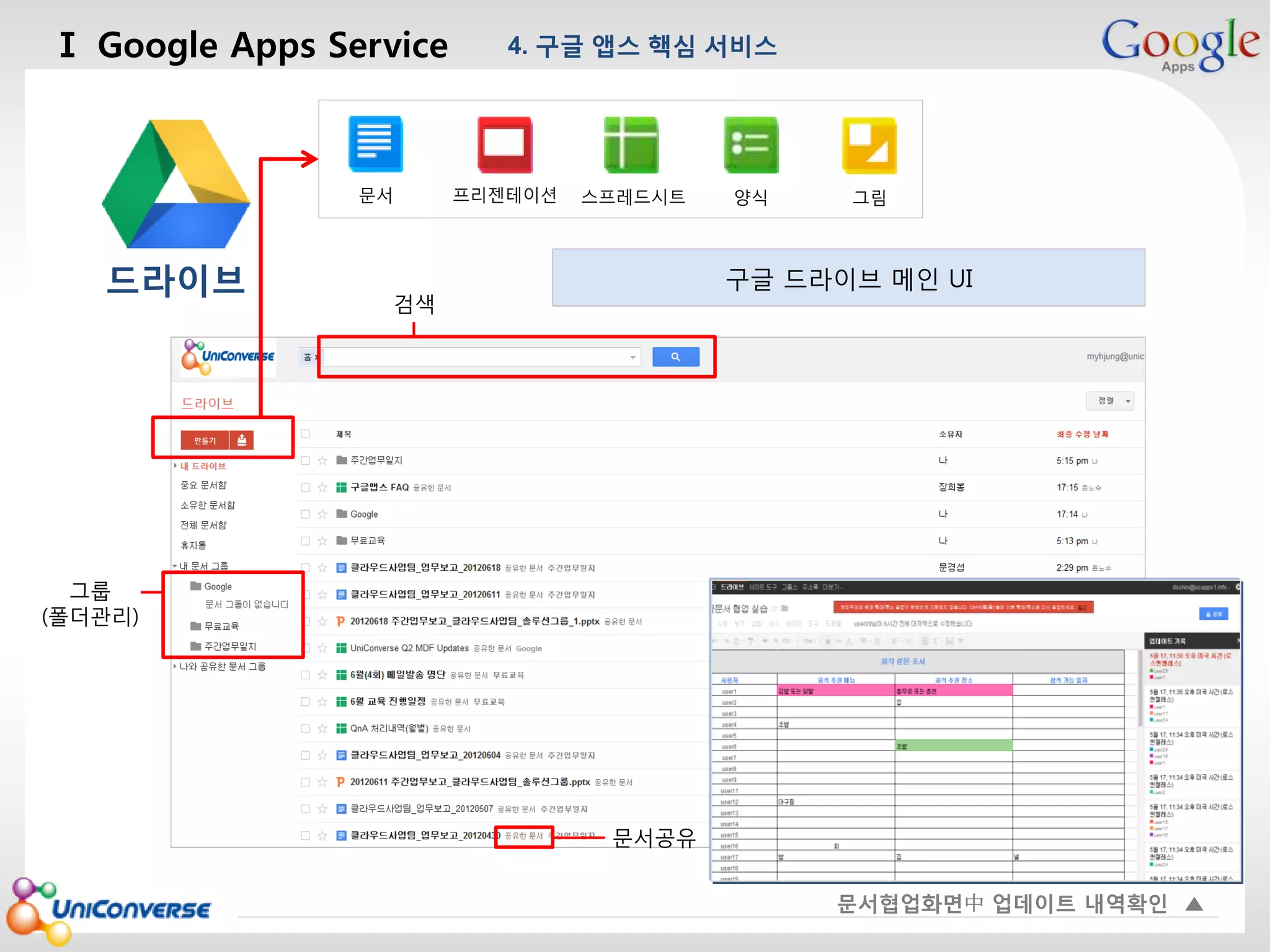Click the upload icon next to 만들기
Viewport: 1270px width, 952px height.
tap(242, 440)
